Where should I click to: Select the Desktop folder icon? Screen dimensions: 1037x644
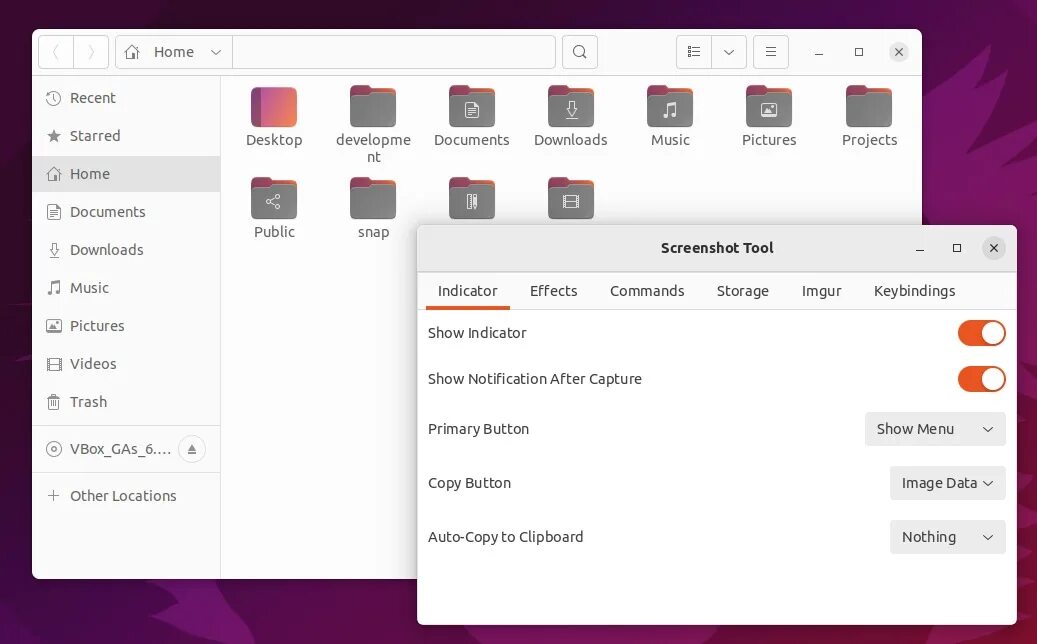pos(274,107)
